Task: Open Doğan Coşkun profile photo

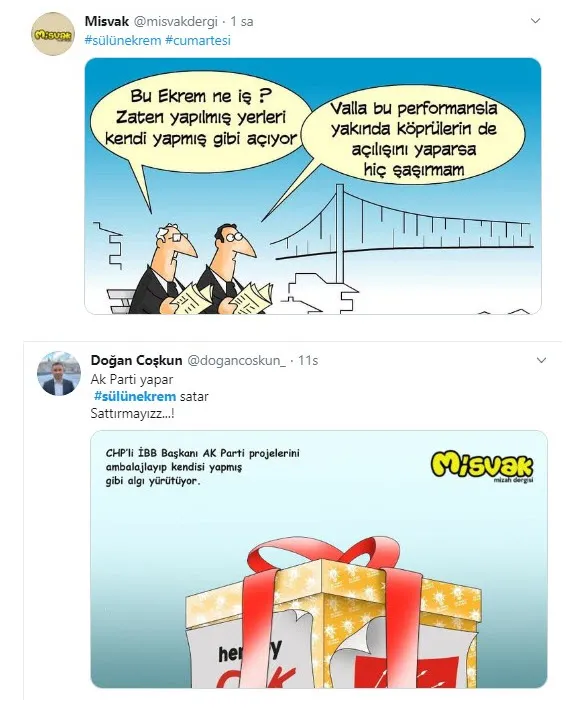Action: click(x=59, y=373)
